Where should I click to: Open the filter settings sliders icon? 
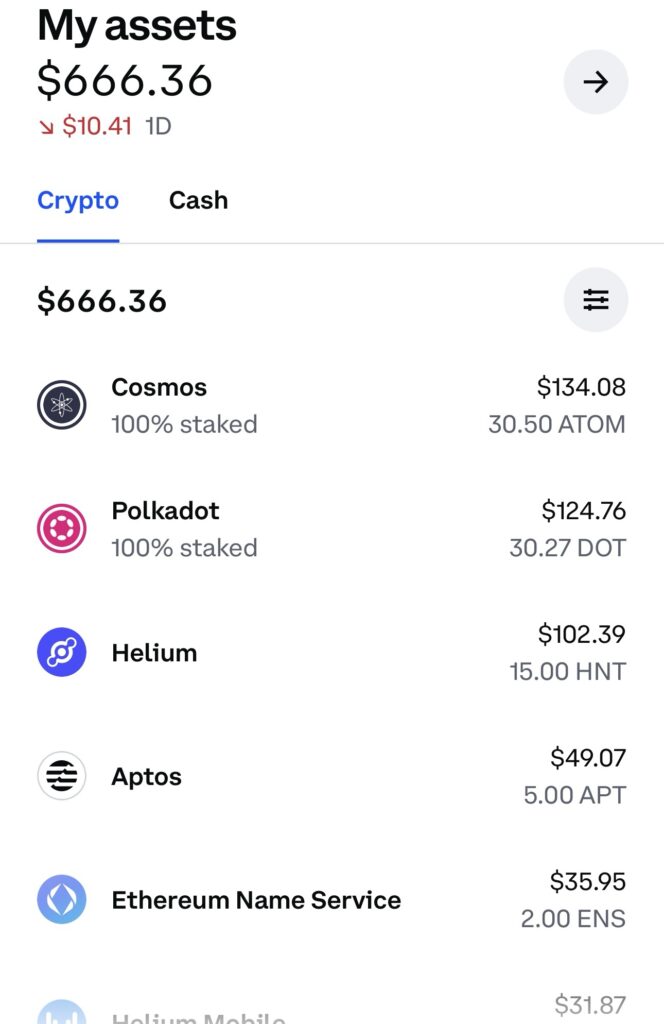coord(595,300)
